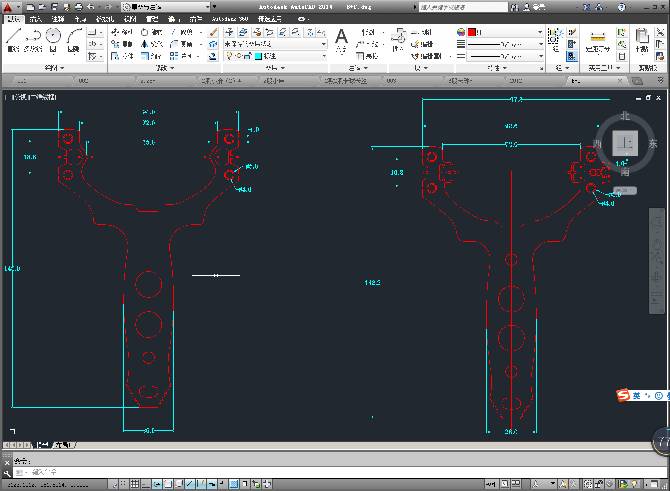Select the Move tool in Modify panel
670x491 pixels.
121,32
